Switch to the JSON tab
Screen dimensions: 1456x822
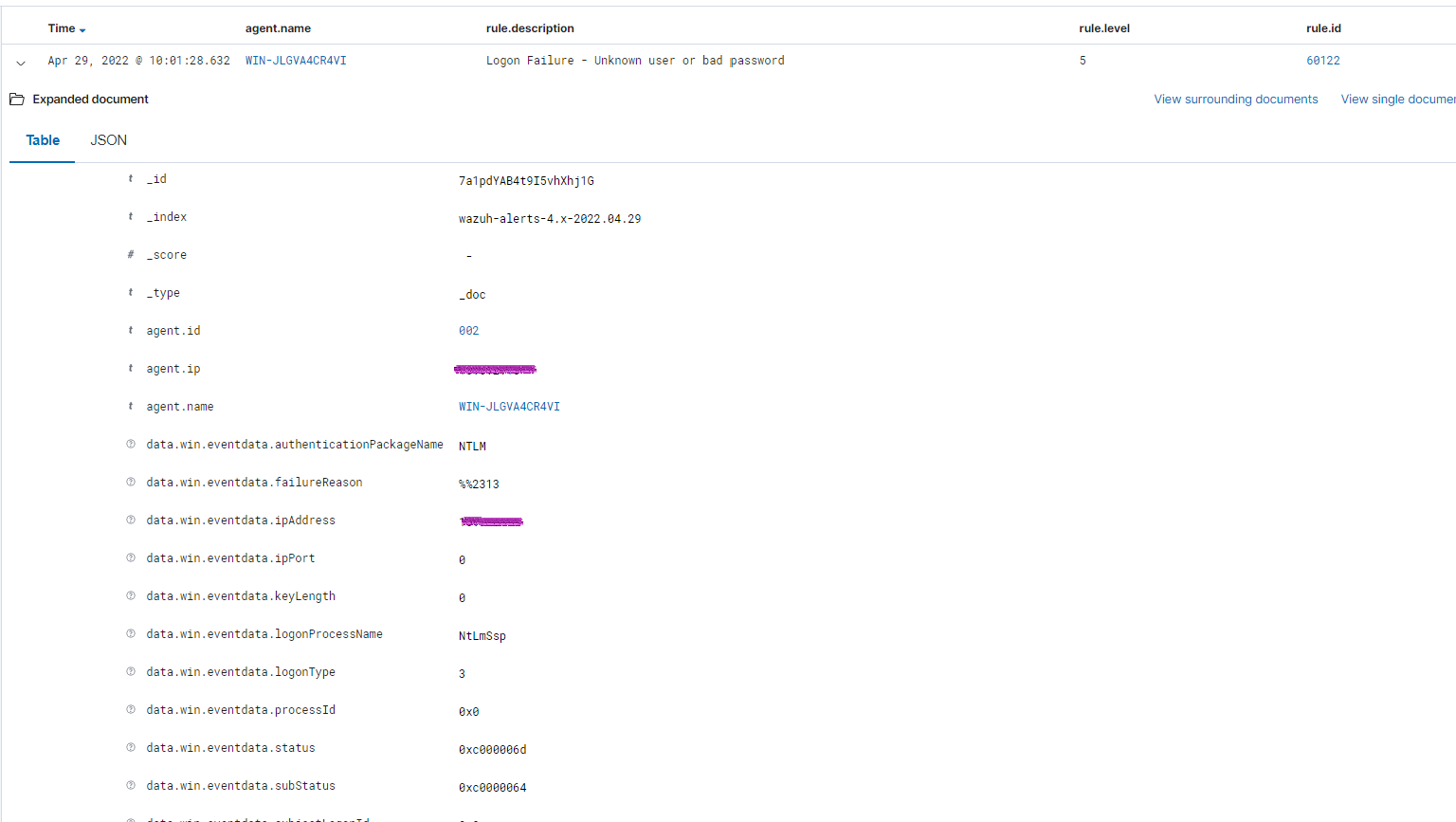[x=108, y=139]
